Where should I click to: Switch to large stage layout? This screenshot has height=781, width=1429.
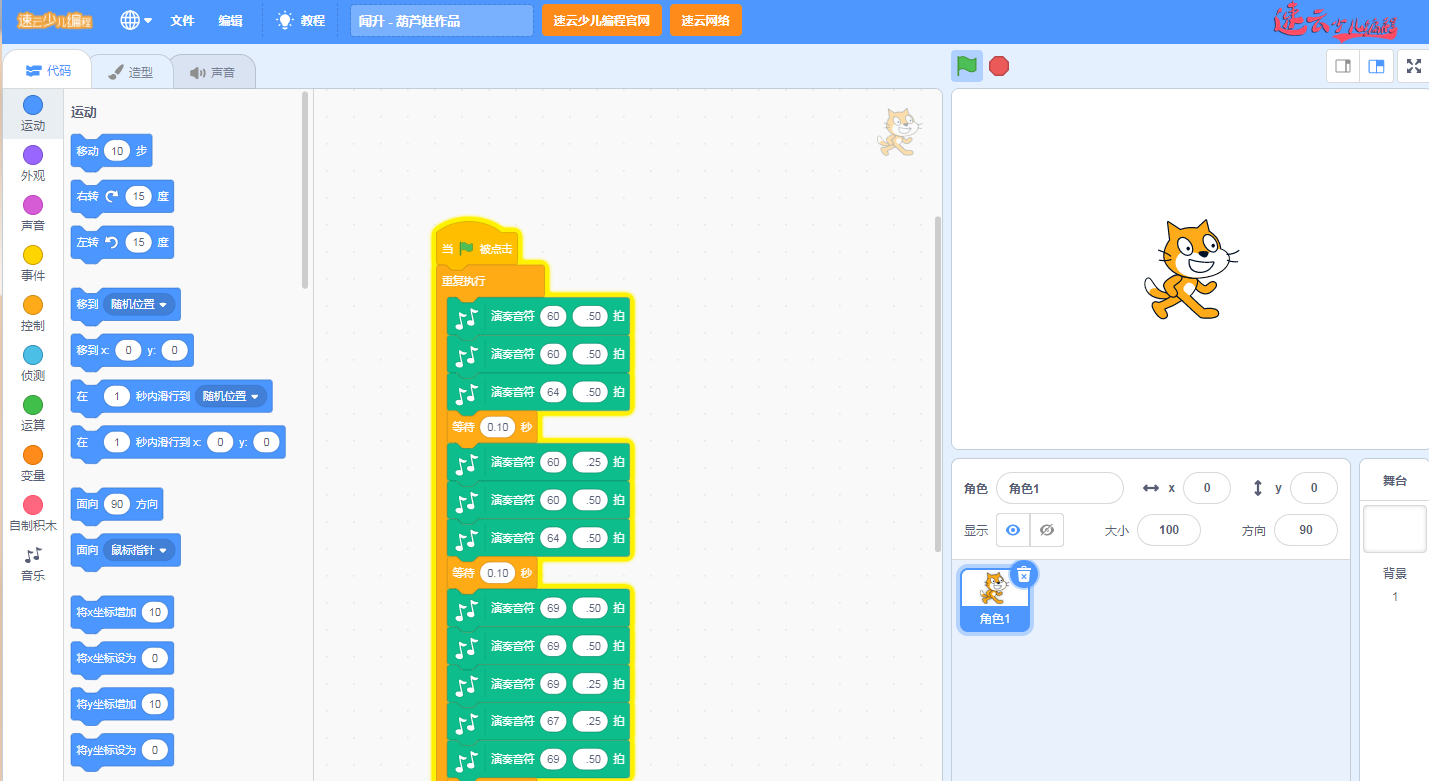coord(1377,67)
